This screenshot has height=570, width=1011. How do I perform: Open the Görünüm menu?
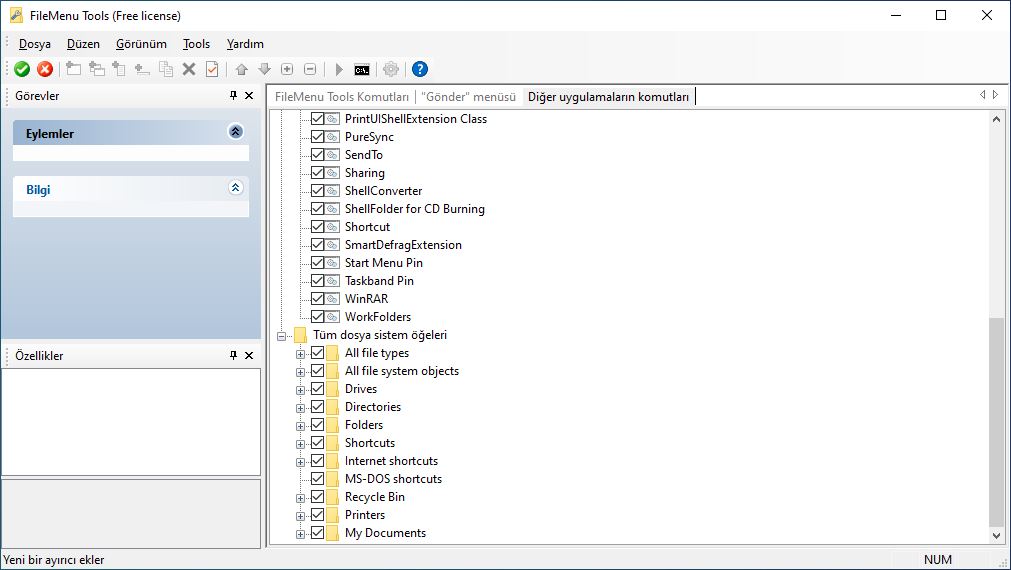point(141,44)
